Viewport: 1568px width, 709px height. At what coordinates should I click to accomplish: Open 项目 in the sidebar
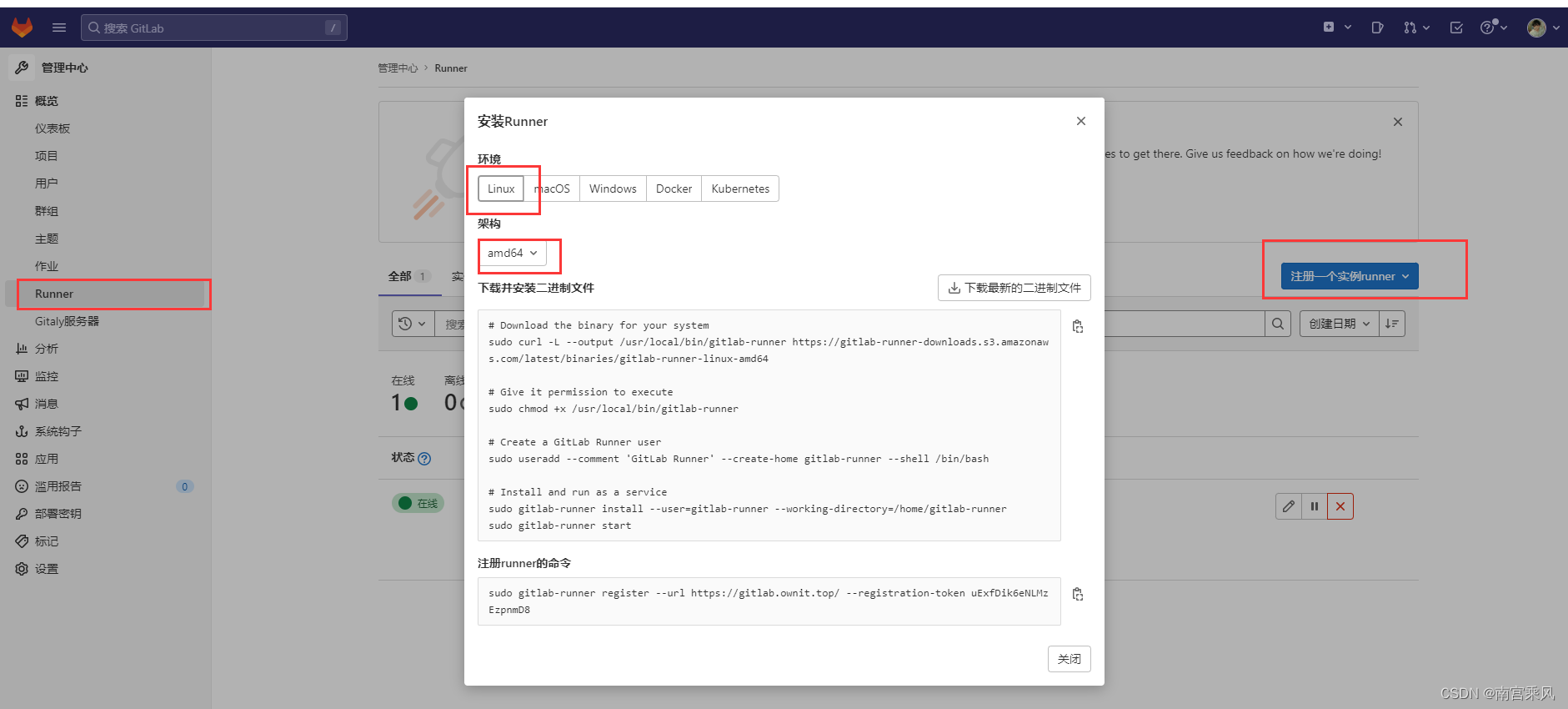click(x=47, y=156)
